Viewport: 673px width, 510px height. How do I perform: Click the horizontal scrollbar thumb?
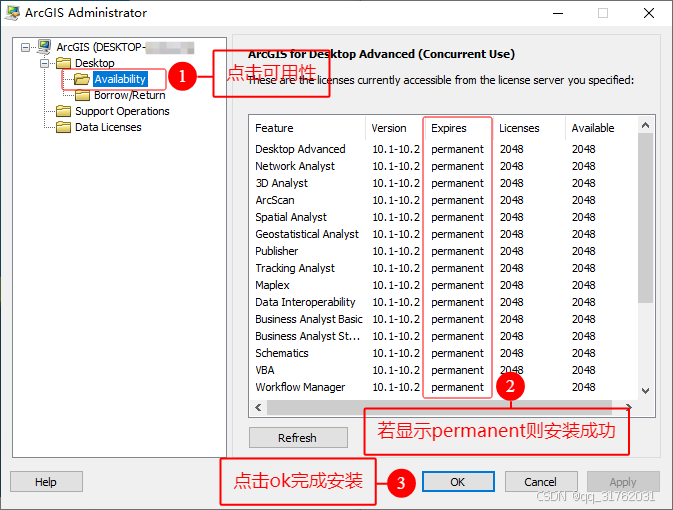coord(439,407)
